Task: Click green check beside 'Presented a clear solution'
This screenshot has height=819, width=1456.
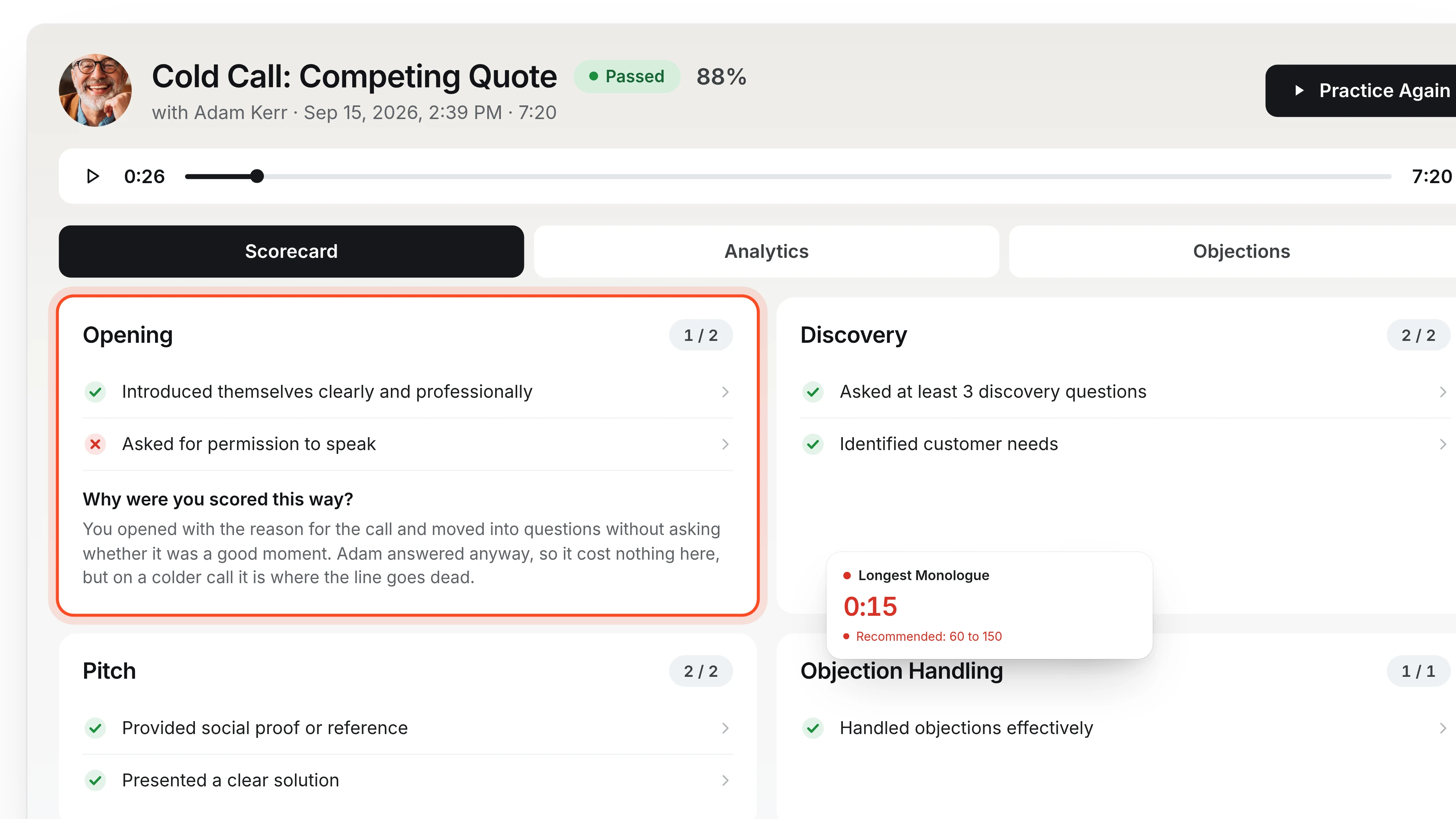Action: [x=96, y=781]
